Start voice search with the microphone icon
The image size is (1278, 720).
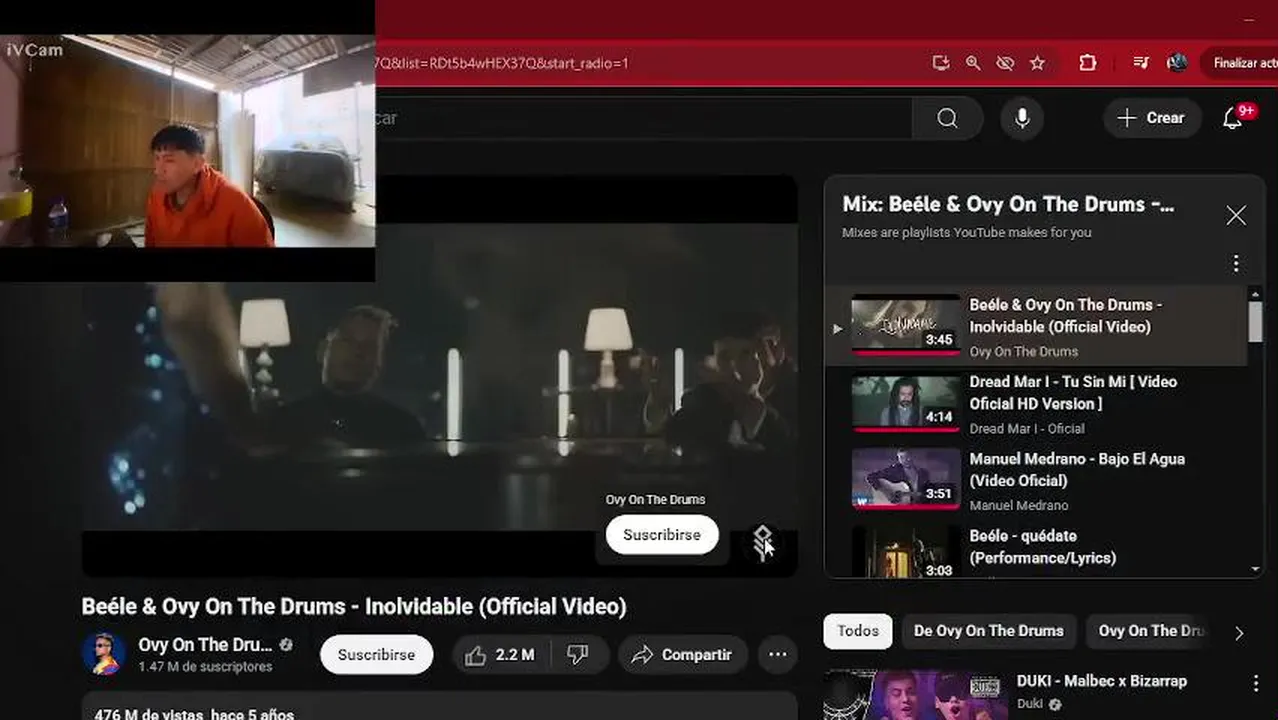[x=1022, y=118]
